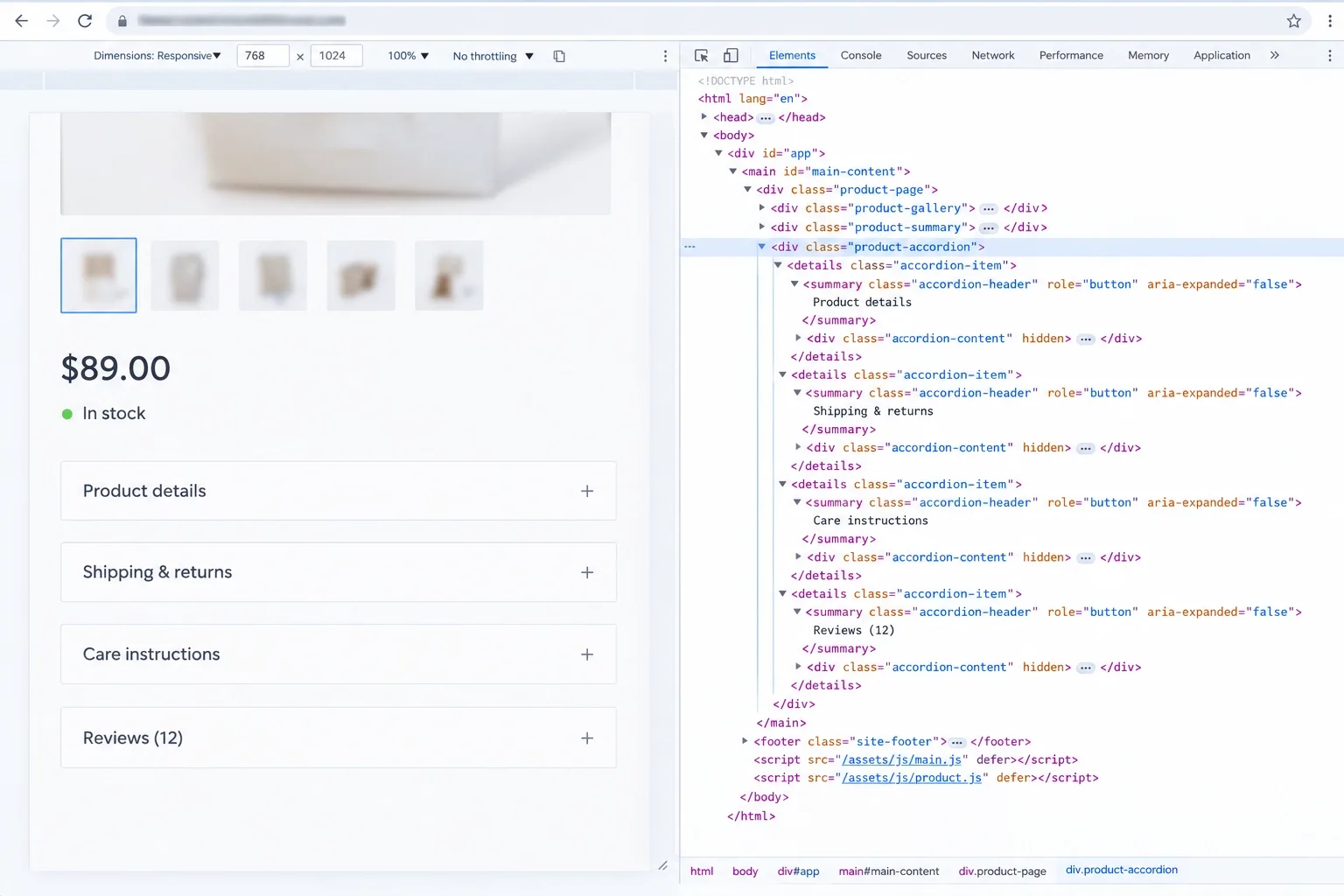
Task: Open the Performance tab
Action: pos(1071,55)
